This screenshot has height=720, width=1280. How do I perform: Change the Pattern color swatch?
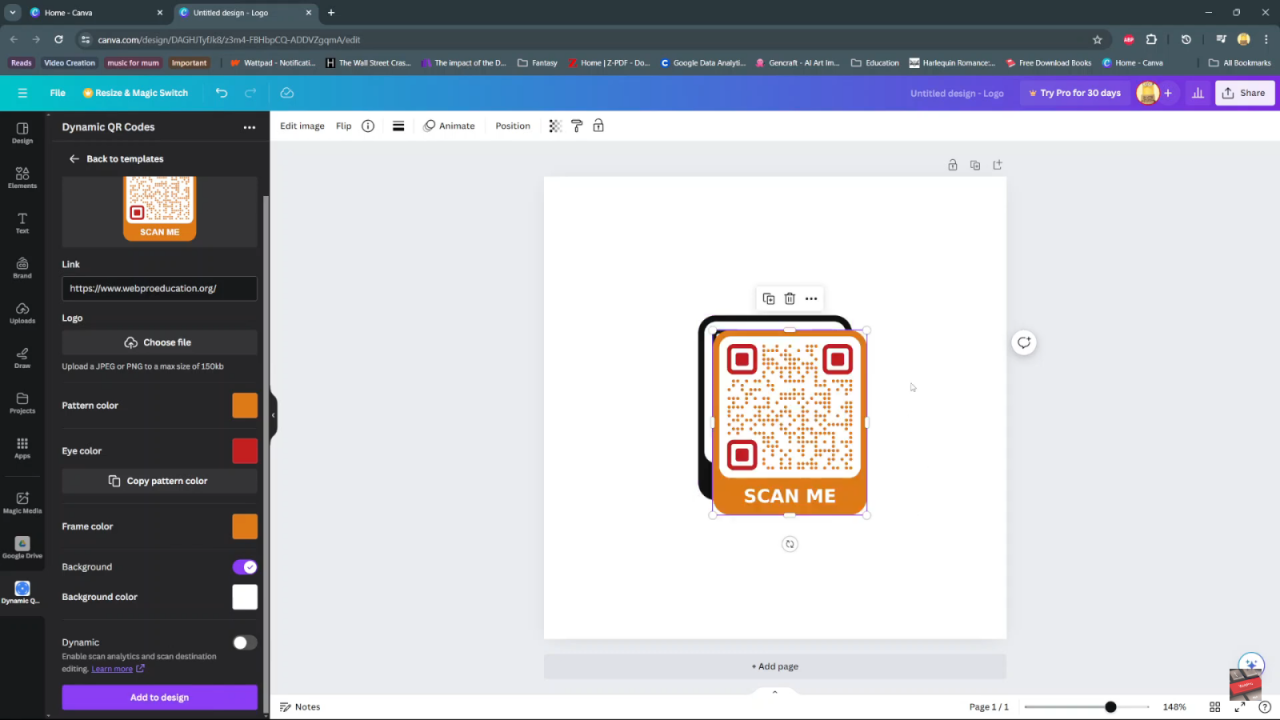(x=245, y=405)
